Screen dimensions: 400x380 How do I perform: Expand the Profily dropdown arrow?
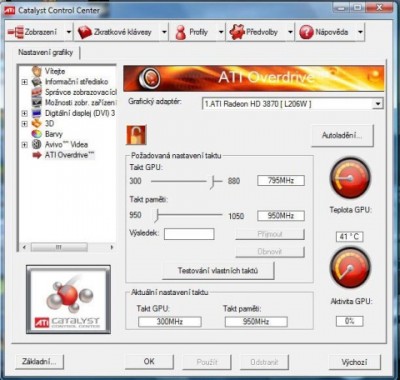click(x=221, y=32)
